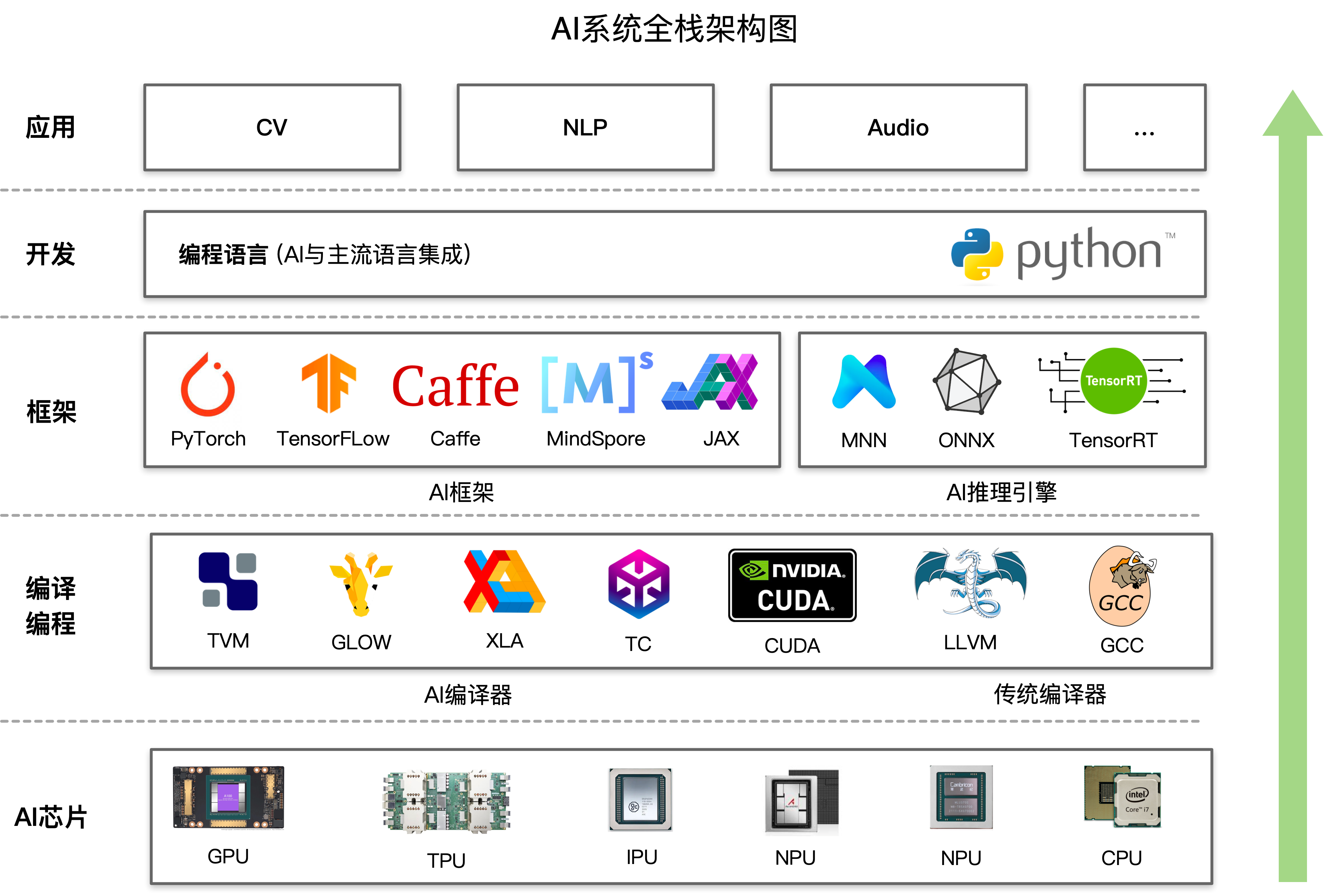
Task: Click the ONNX polyhedron icon
Action: coord(966,381)
